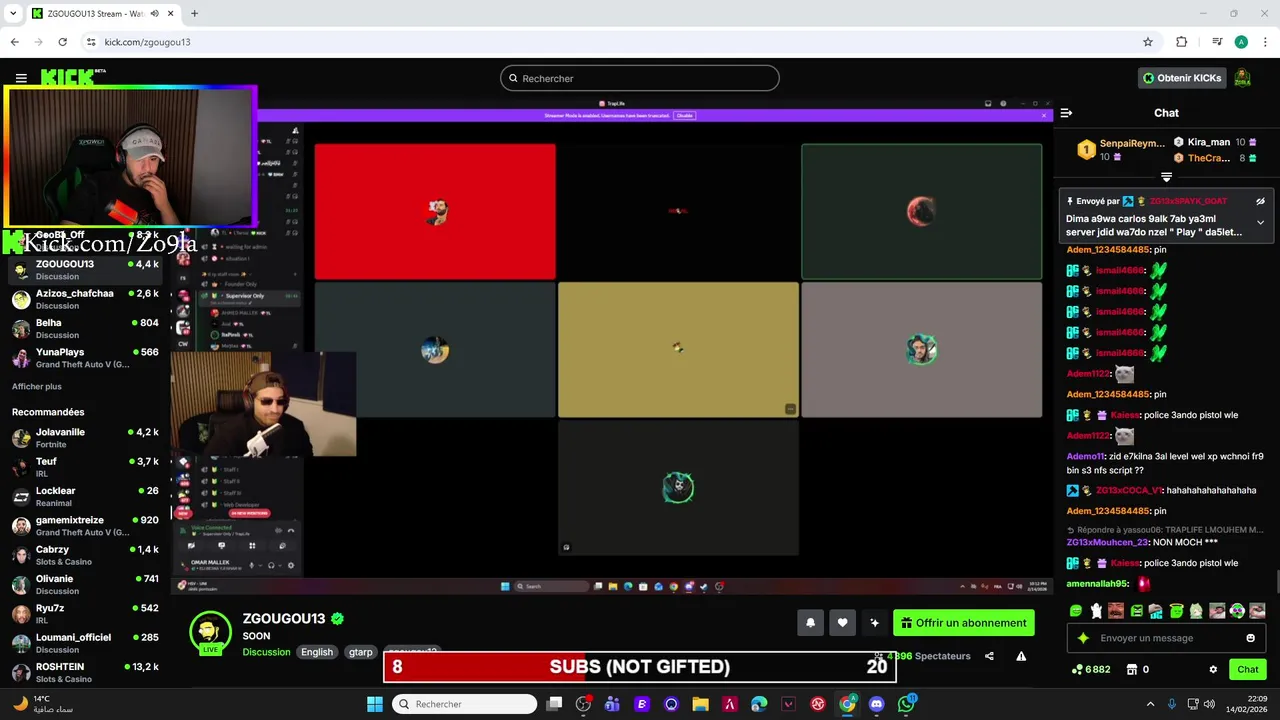Click the Obtenir KICKs button
The height and width of the screenshot is (720, 1280).
[1182, 78]
